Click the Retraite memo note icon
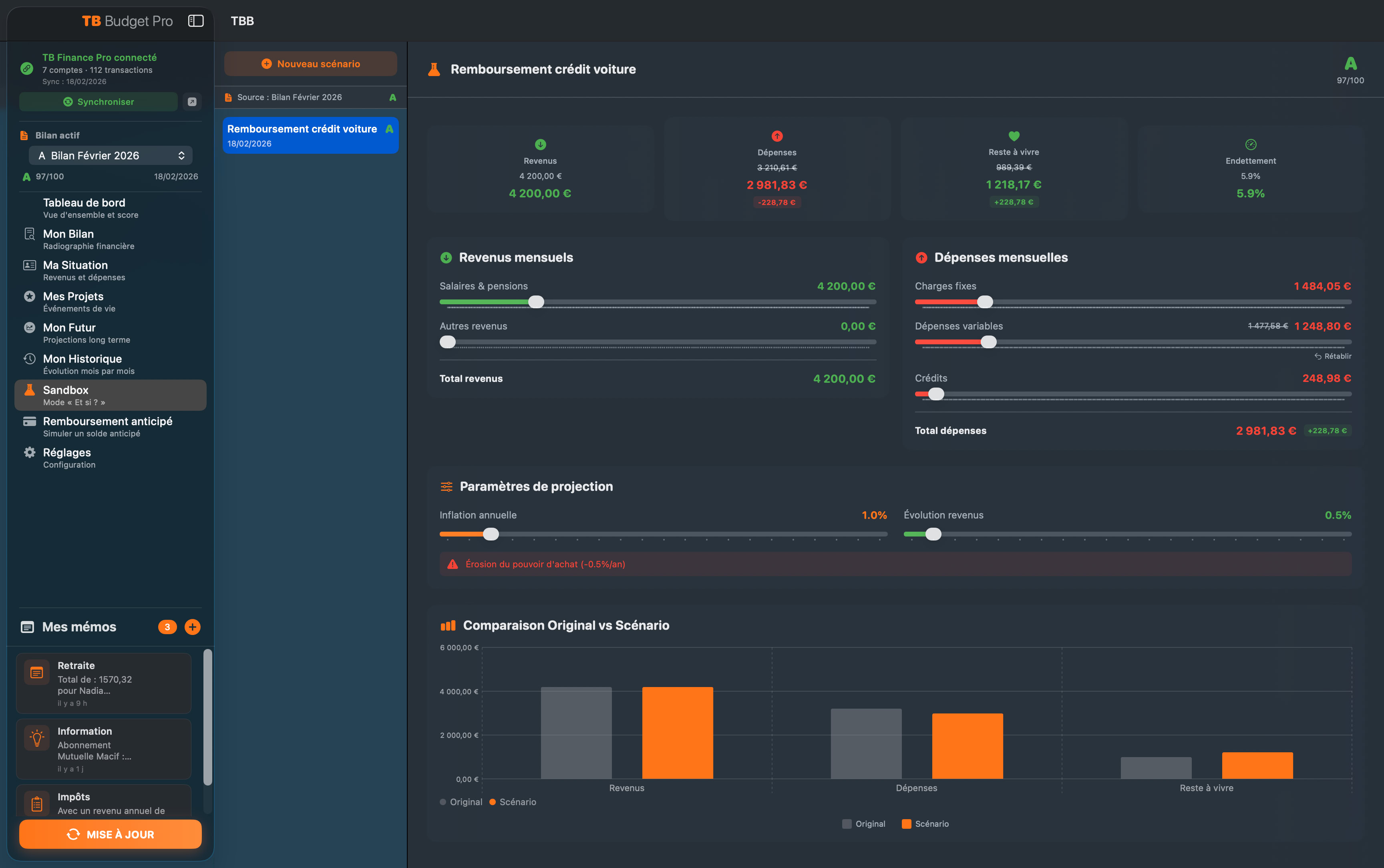 (x=37, y=672)
